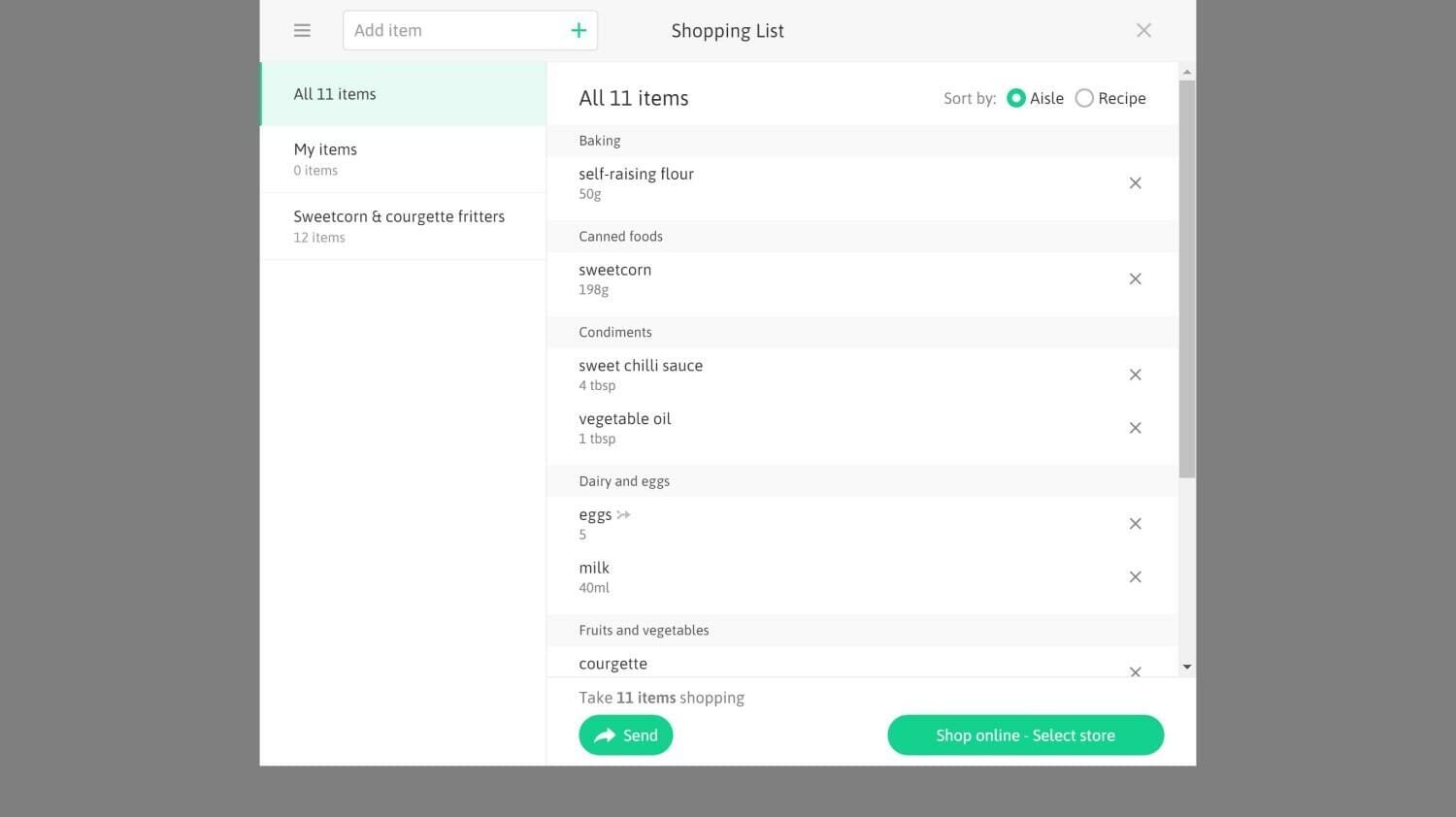1456x817 pixels.
Task: Remove self-raising flour from the list
Action: [1135, 183]
